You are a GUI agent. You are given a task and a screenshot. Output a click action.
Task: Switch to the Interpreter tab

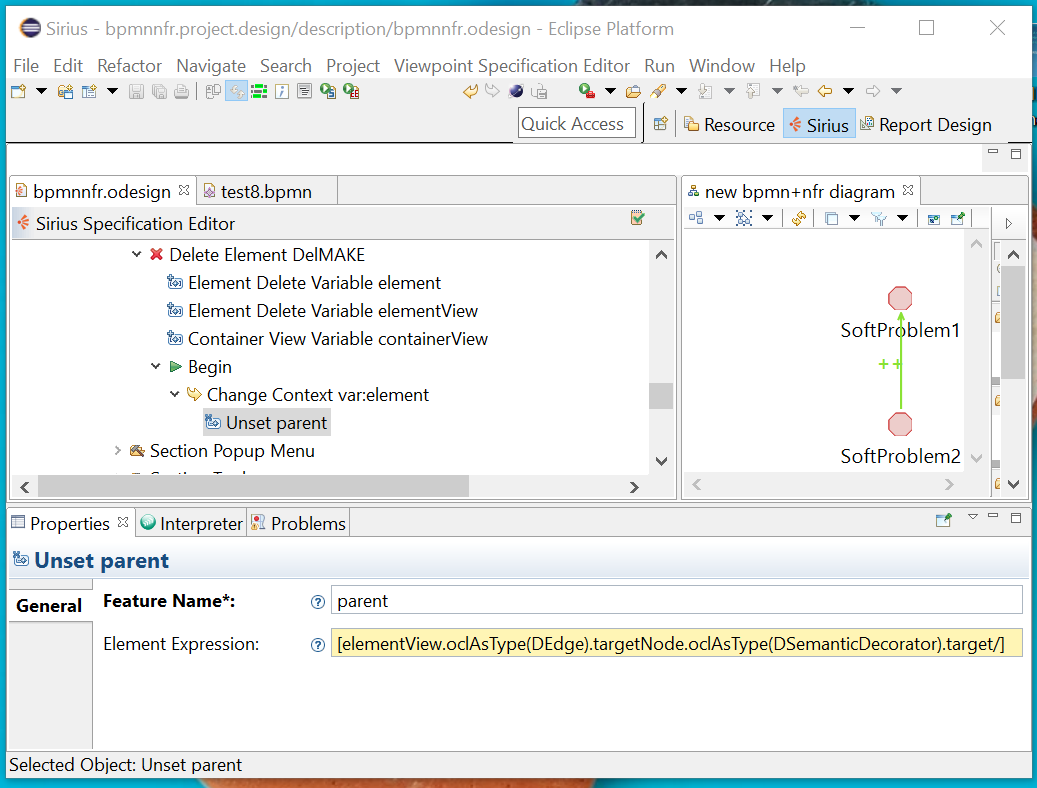pos(192,523)
